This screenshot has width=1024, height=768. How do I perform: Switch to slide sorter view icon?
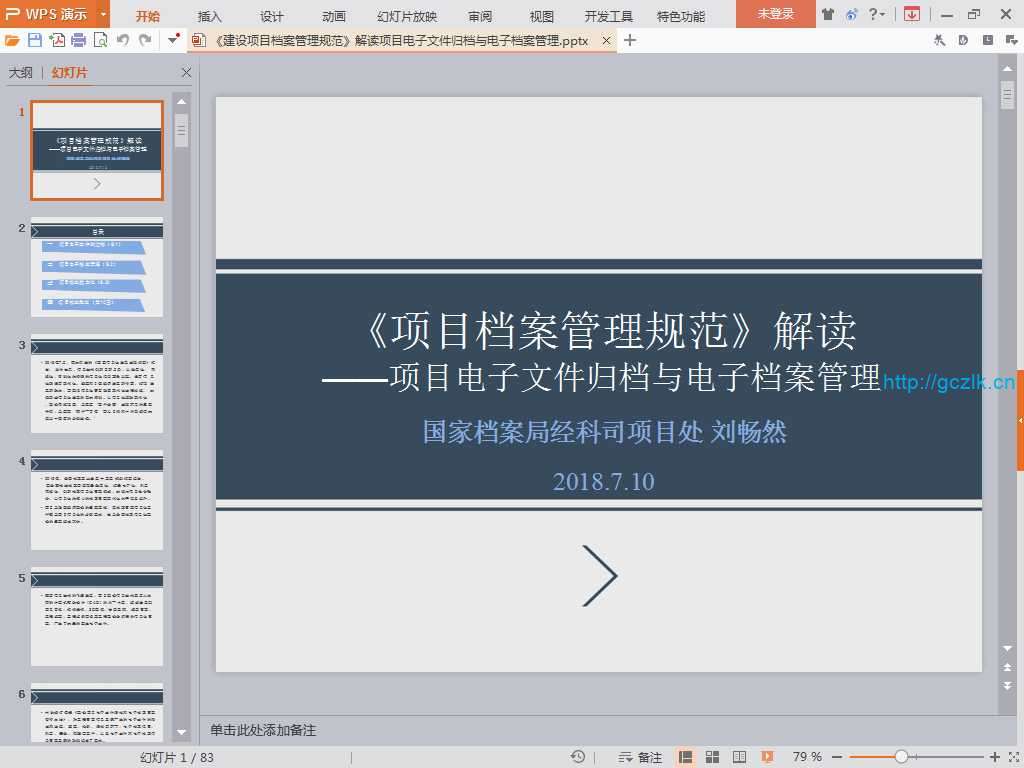[713, 757]
